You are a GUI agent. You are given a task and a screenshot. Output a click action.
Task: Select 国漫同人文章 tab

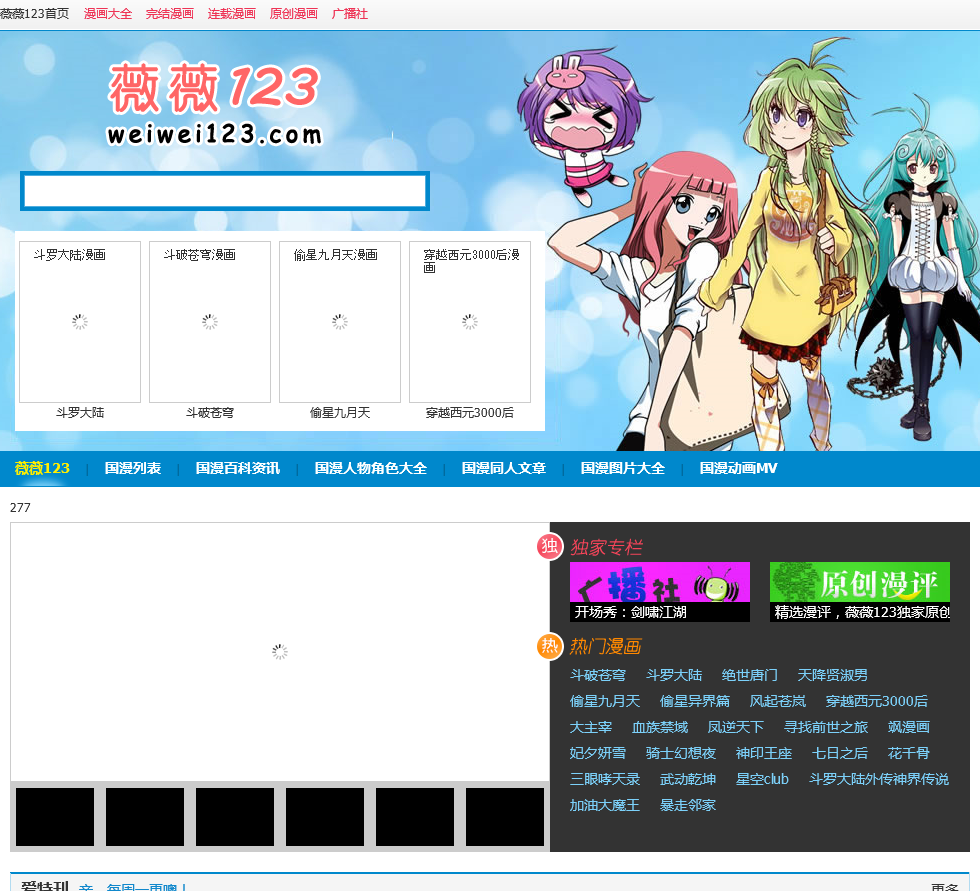504,468
